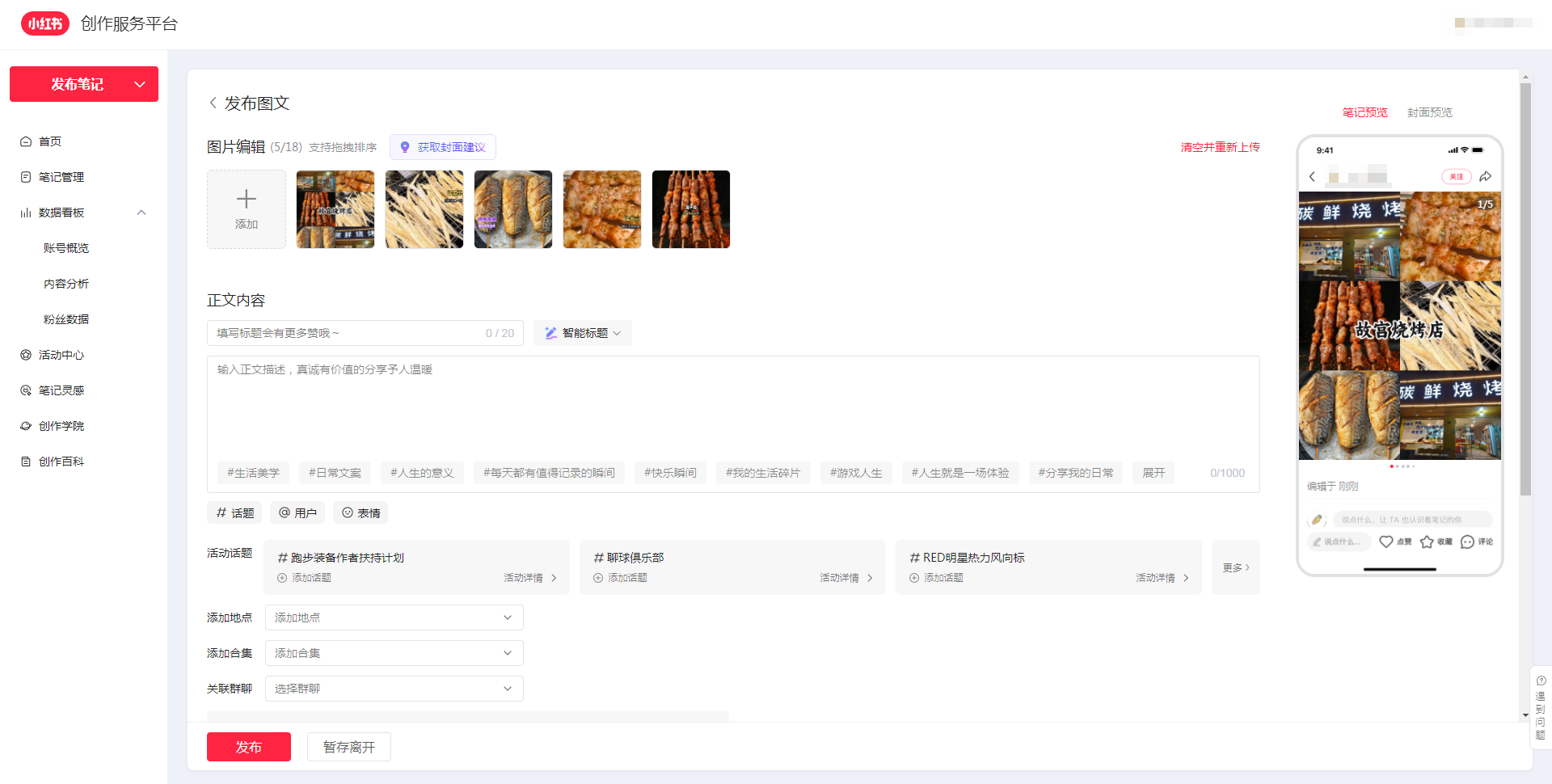Click the heart 点赞 icon in preview
This screenshot has height=784, width=1552.
click(x=1386, y=542)
